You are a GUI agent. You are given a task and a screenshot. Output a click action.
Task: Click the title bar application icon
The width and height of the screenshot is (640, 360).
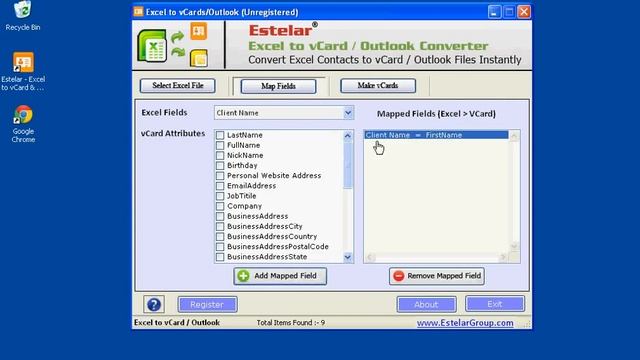point(139,12)
